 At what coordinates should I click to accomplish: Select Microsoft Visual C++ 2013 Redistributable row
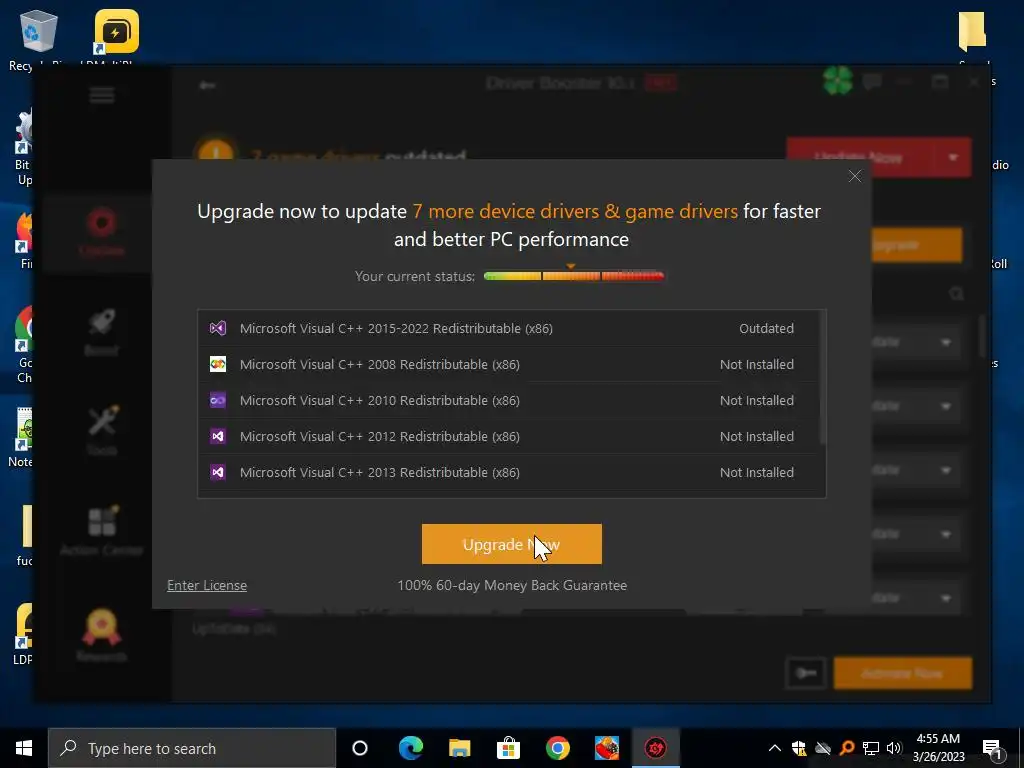coord(509,472)
